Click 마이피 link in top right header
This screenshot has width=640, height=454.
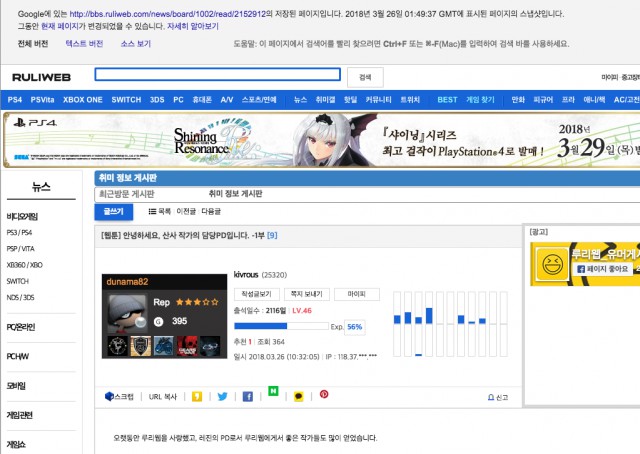pyautogui.click(x=609, y=77)
